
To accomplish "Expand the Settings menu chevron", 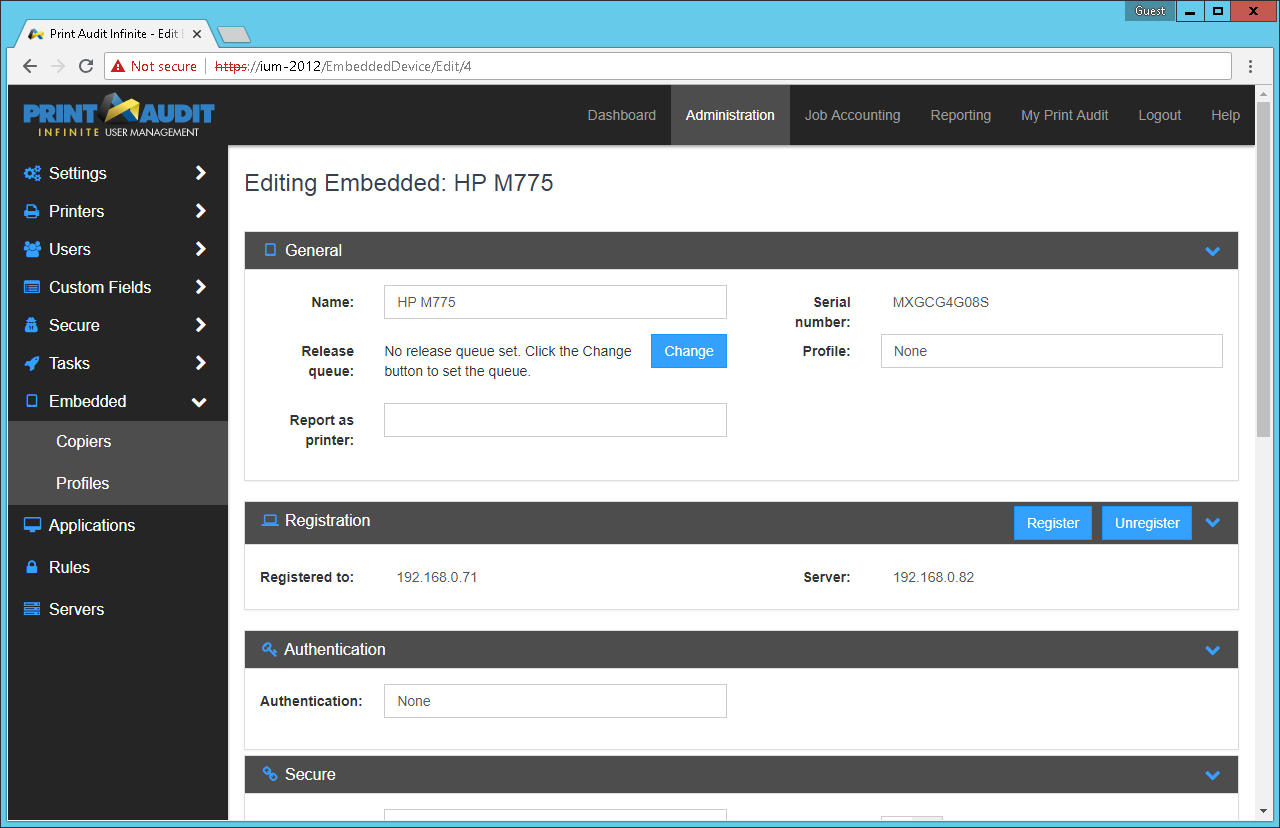I will [x=200, y=173].
